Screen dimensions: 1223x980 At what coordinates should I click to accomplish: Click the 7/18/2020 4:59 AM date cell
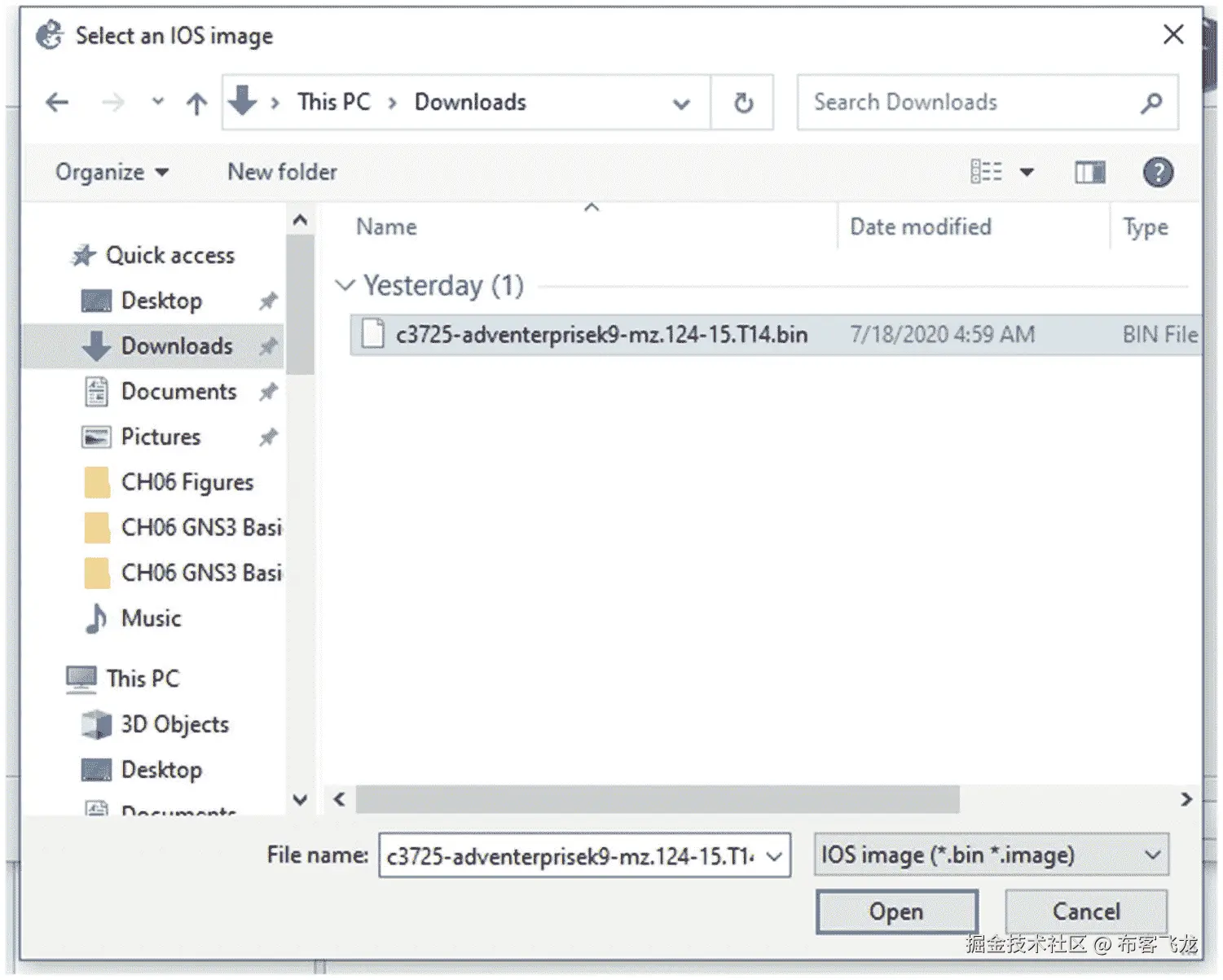[x=943, y=335]
